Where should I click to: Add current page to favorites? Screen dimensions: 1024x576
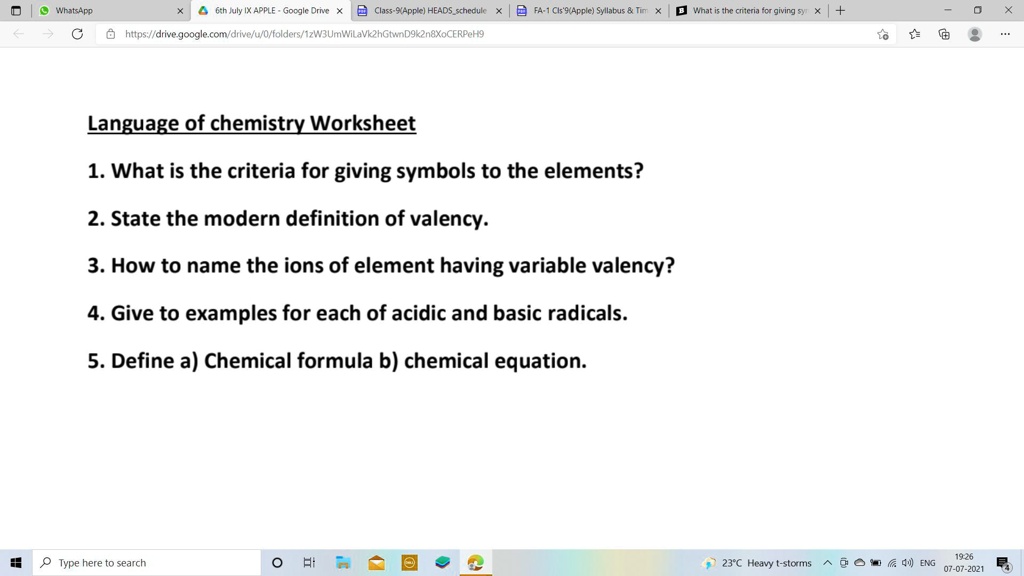coord(883,34)
